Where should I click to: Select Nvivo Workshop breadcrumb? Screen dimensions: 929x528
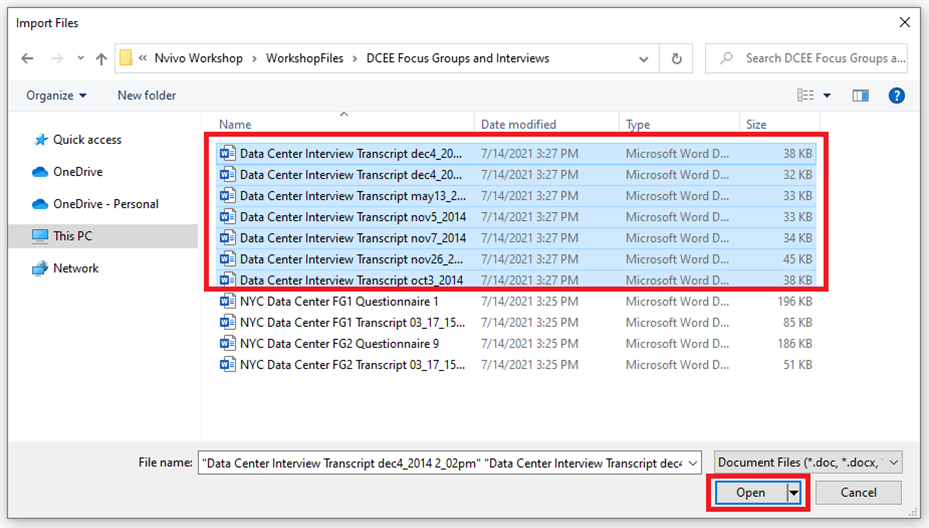(198, 58)
